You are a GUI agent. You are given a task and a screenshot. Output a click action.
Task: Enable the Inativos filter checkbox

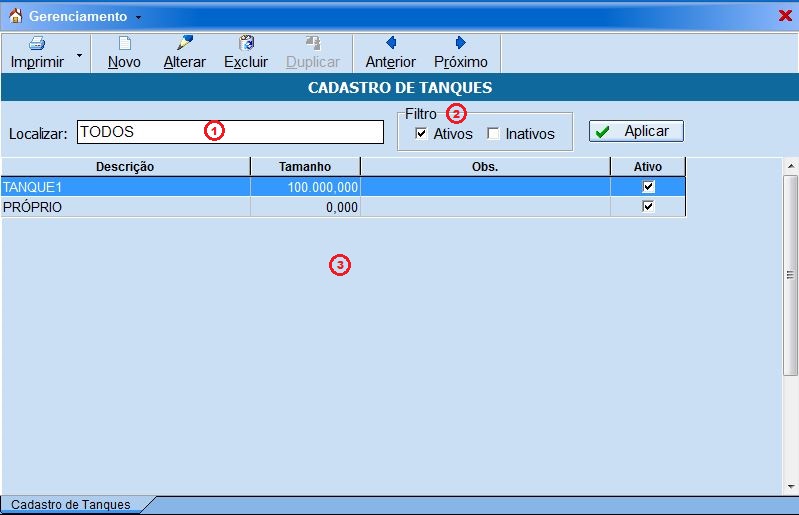coord(493,134)
